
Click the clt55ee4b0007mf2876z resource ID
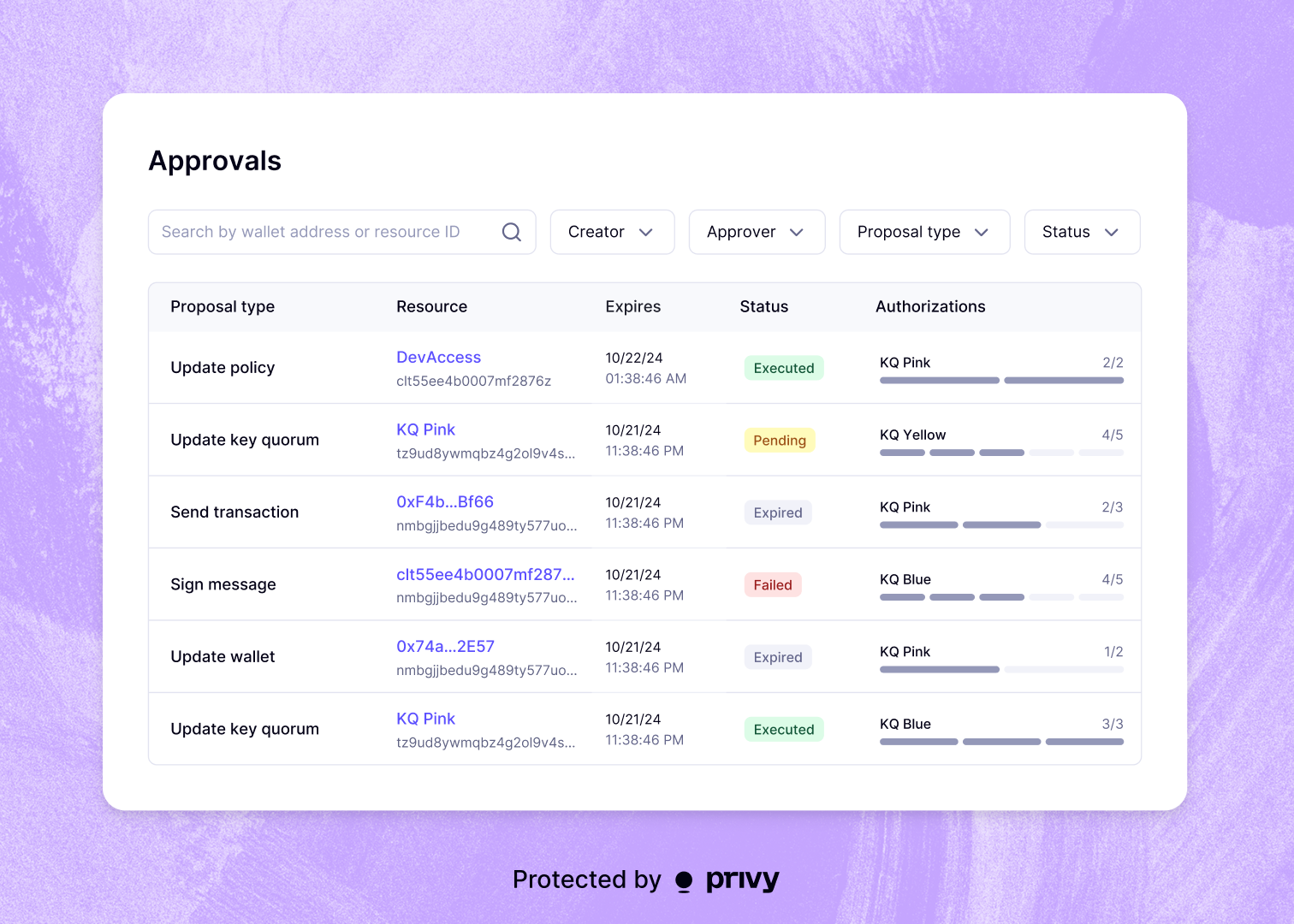[473, 382]
